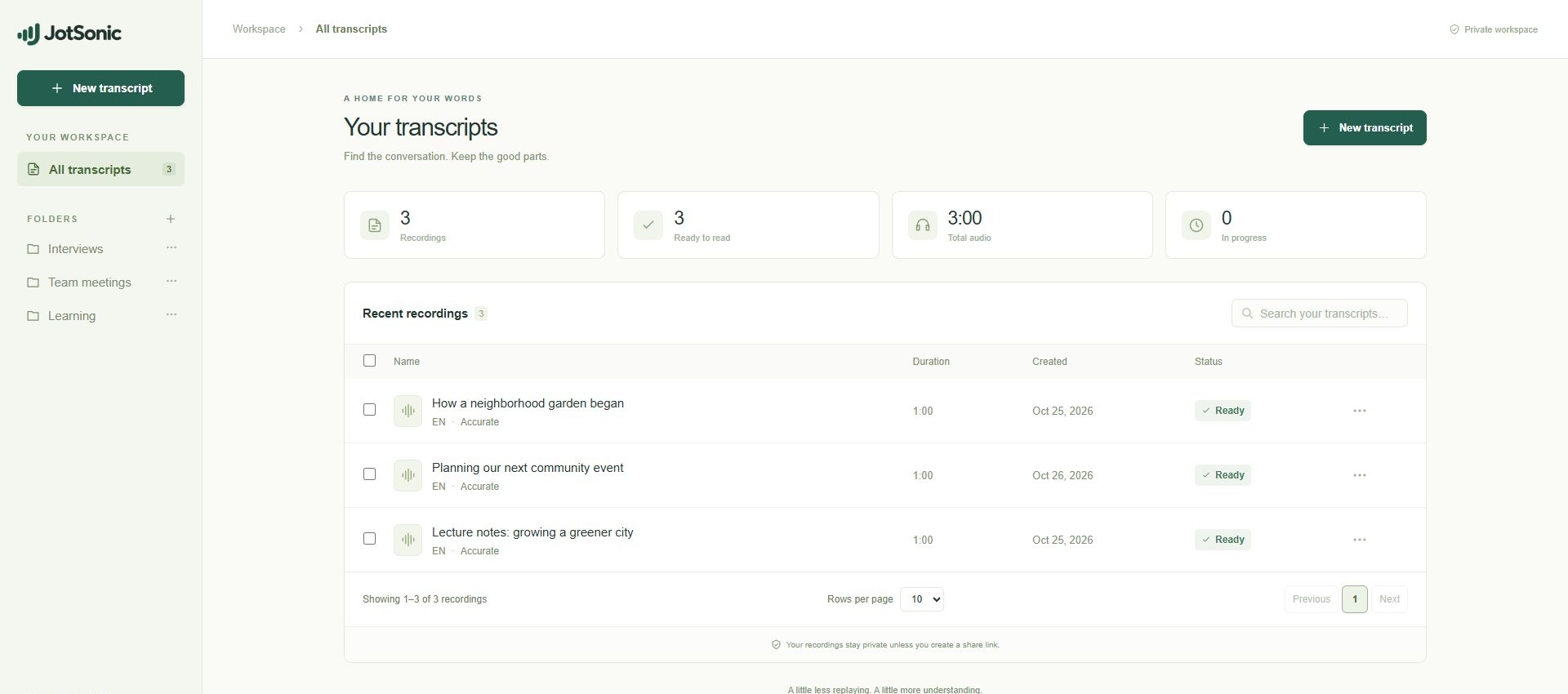Image resolution: width=1568 pixels, height=694 pixels.
Task: Sort by the Duration column header
Action: [x=931, y=362]
